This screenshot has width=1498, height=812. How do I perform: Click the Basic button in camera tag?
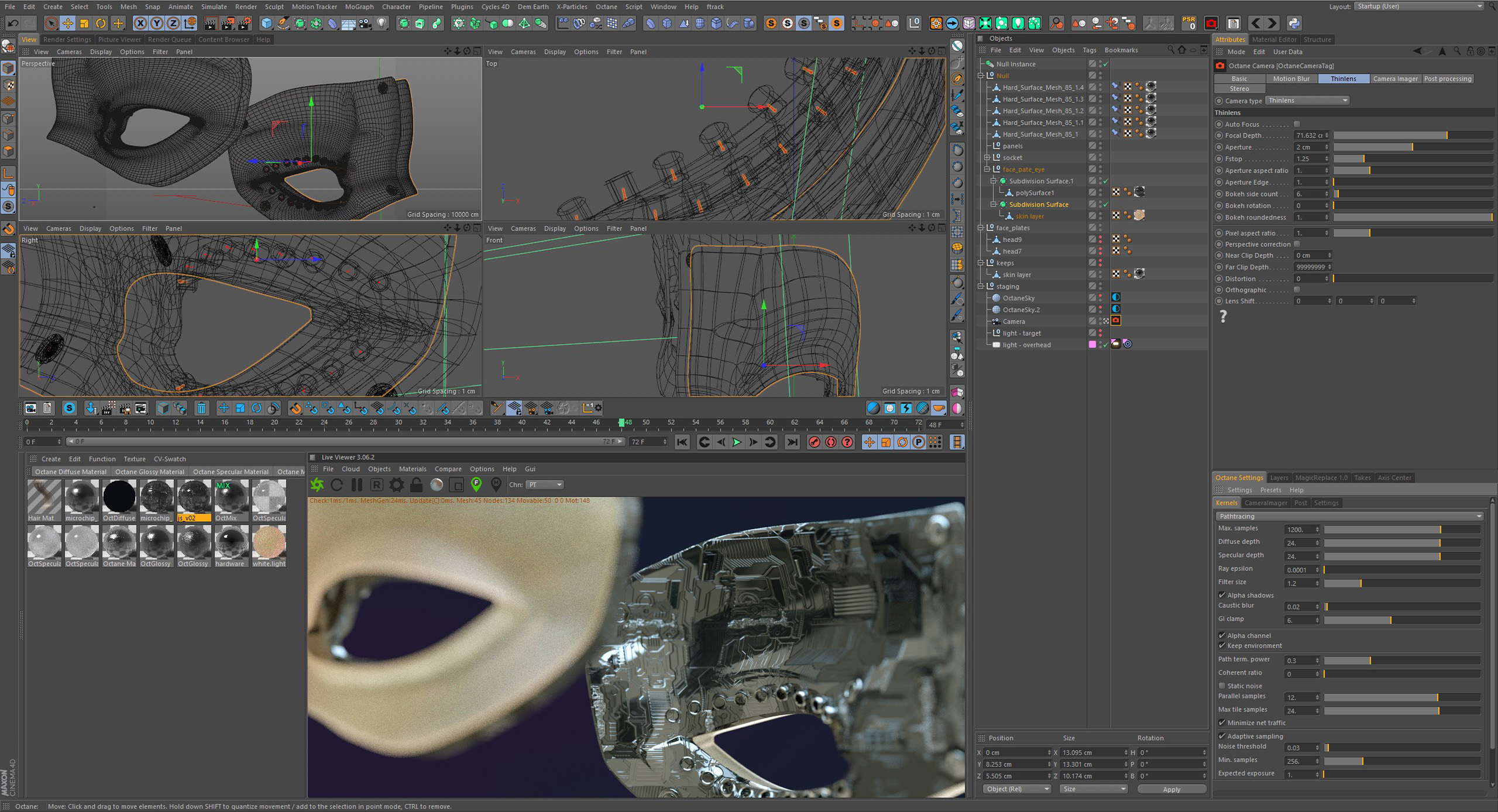click(1239, 78)
